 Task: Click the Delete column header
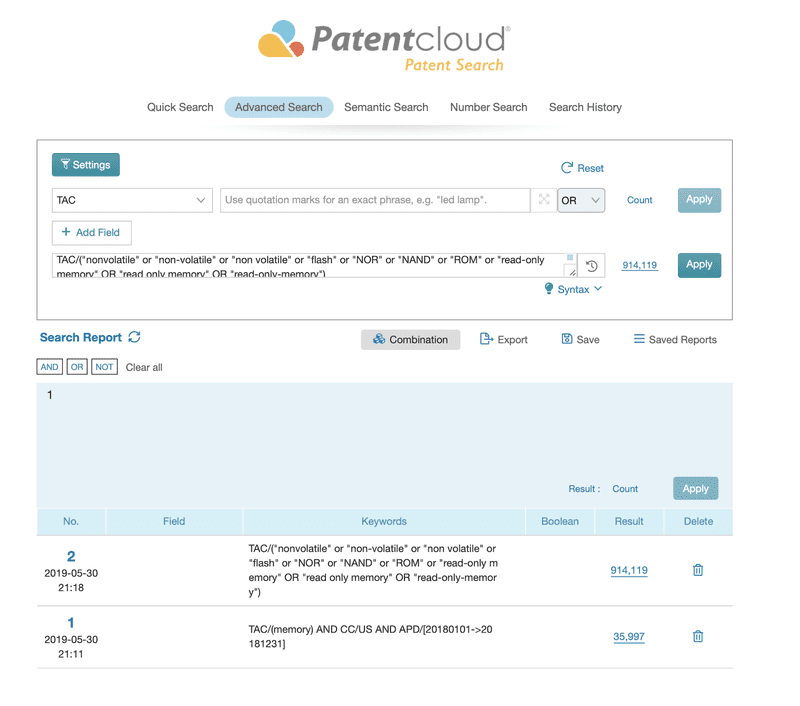[698, 521]
